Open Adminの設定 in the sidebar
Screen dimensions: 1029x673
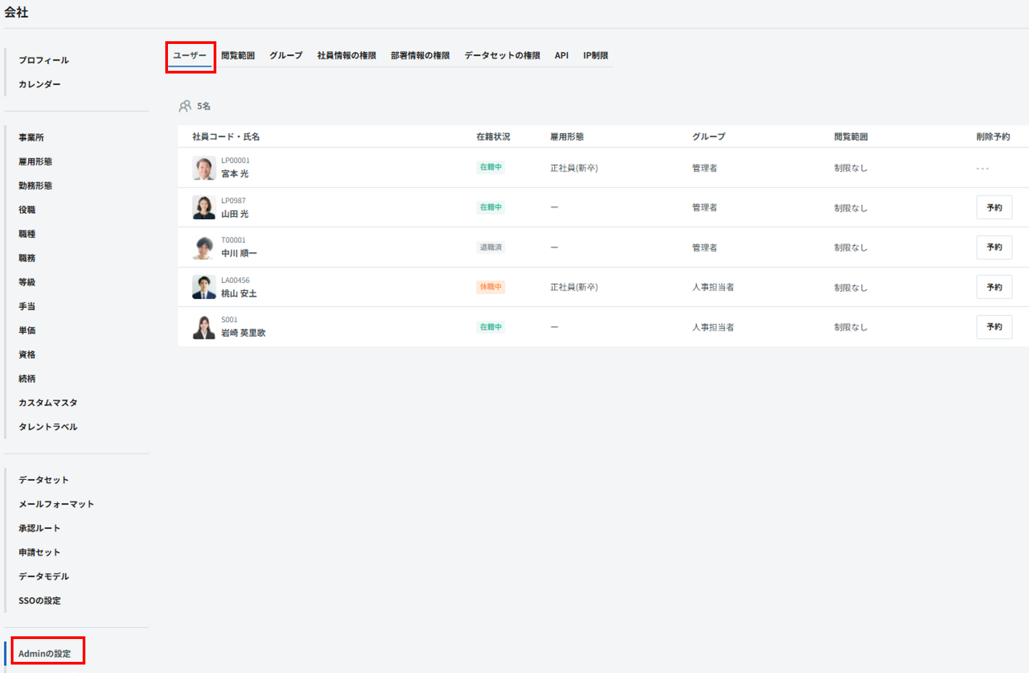point(45,654)
